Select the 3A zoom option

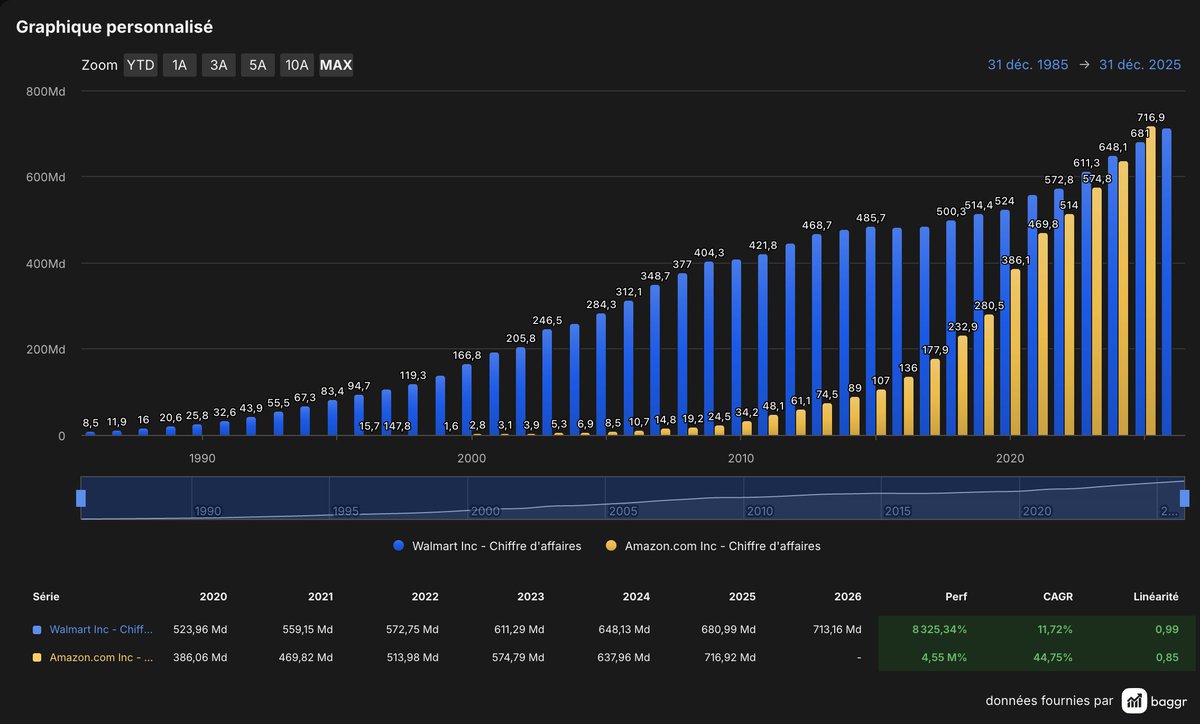coord(218,65)
